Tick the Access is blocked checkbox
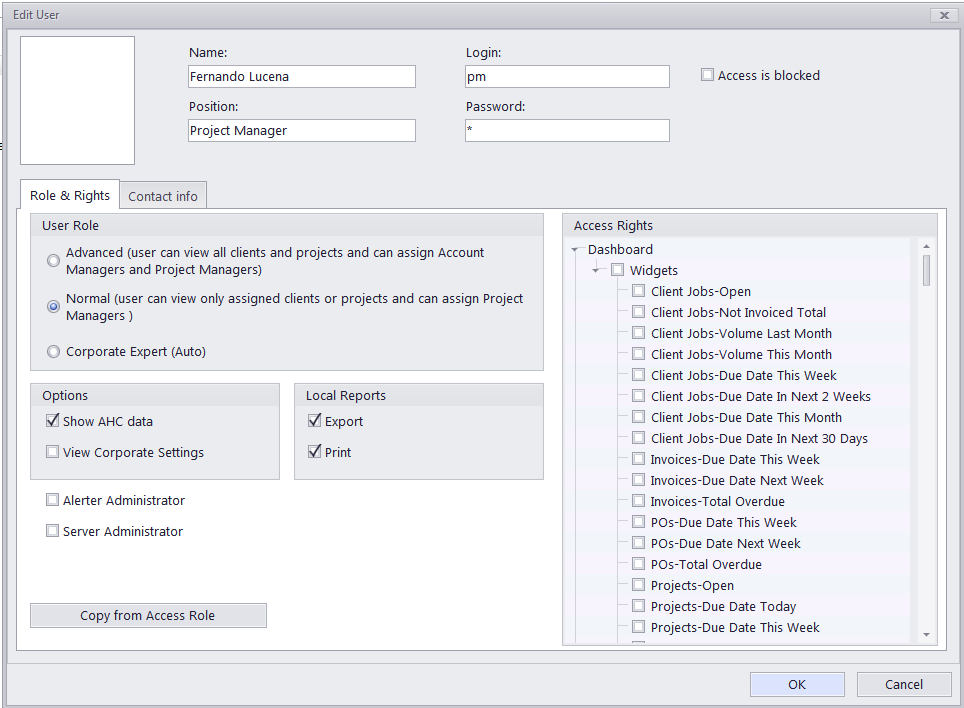 point(708,75)
